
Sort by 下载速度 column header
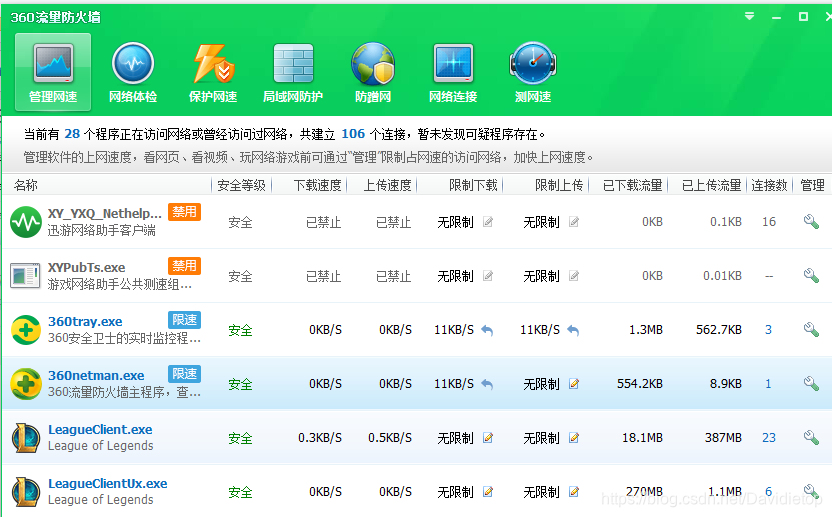click(317, 185)
